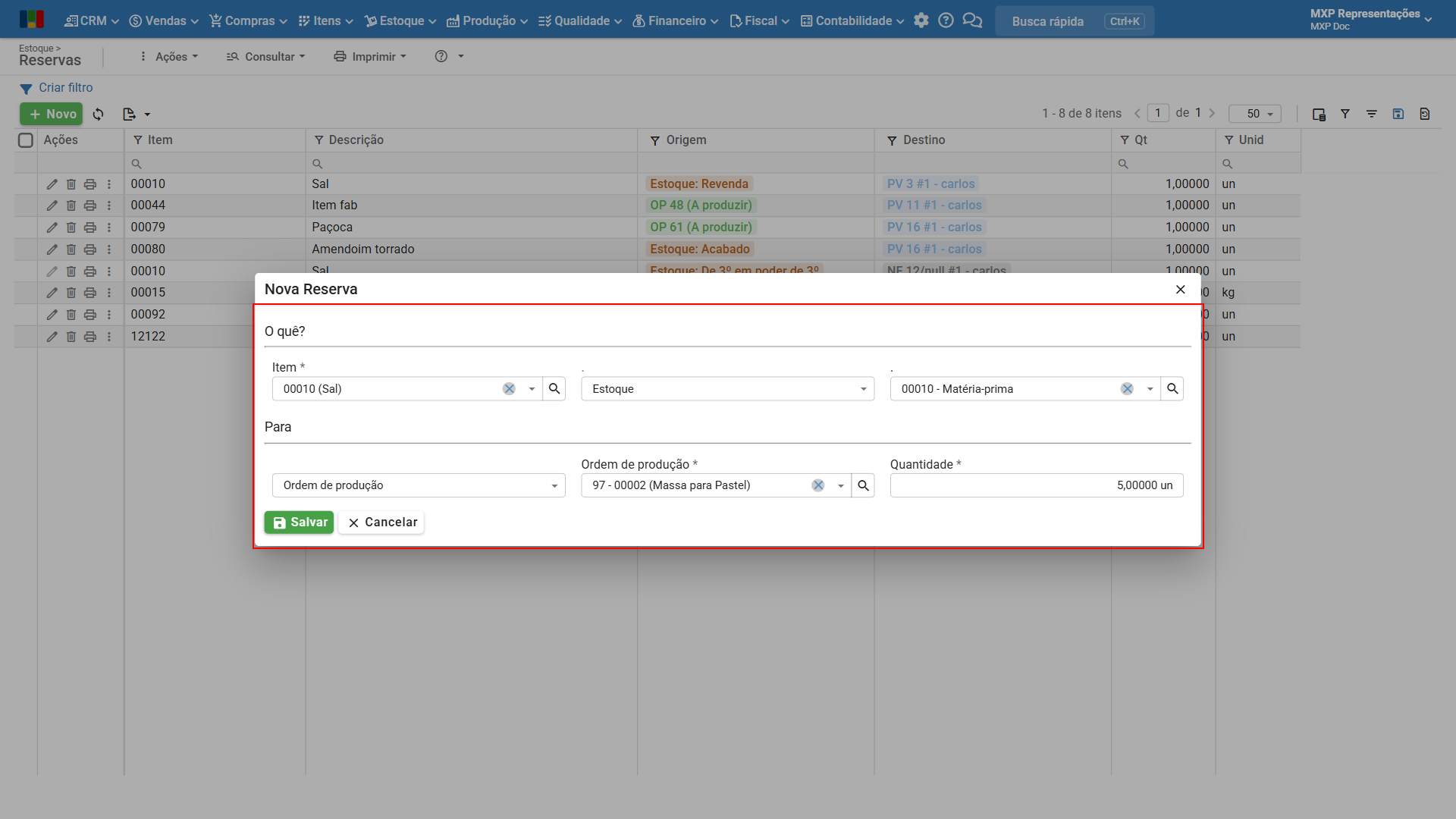Screen dimensions: 1456x819
Task: Click the Criar filtro link
Action: 65,88
